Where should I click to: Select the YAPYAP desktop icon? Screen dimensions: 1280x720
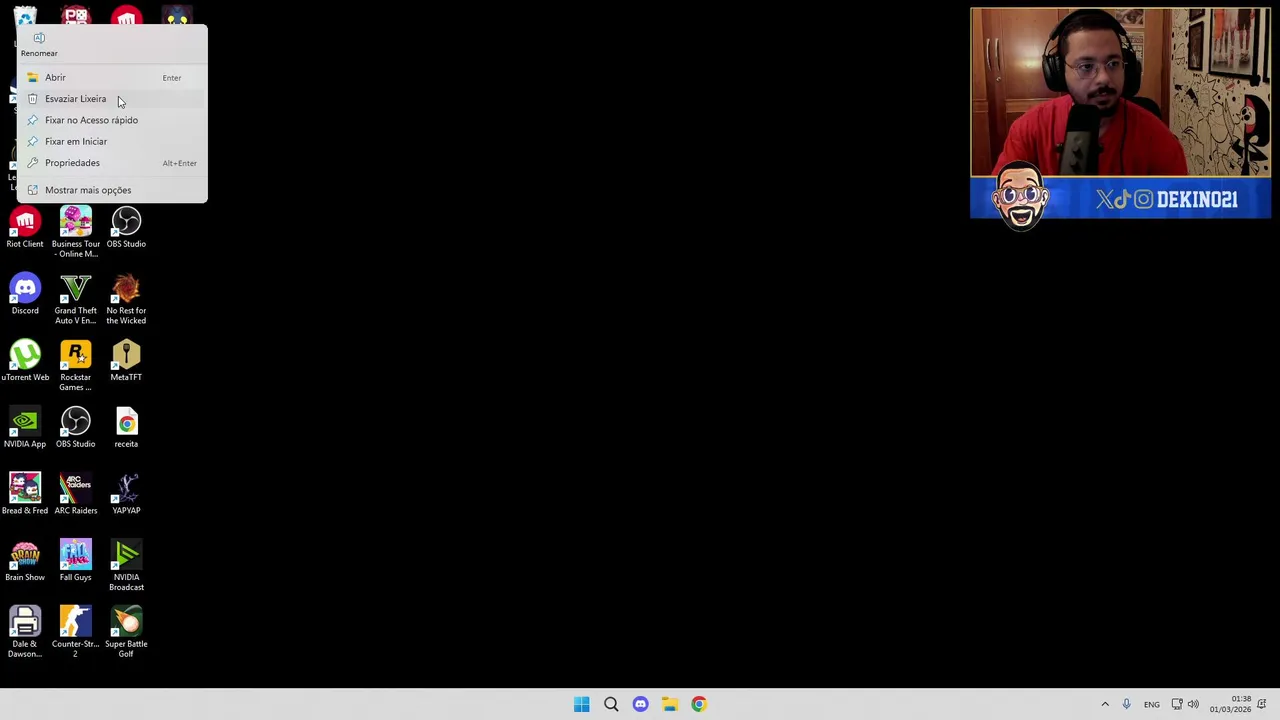click(x=126, y=495)
